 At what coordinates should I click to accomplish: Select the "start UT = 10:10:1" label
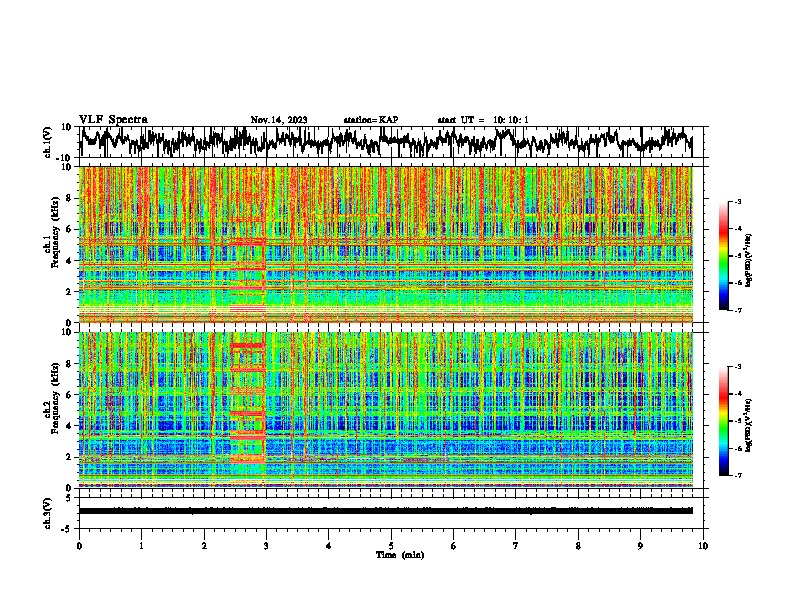point(483,120)
